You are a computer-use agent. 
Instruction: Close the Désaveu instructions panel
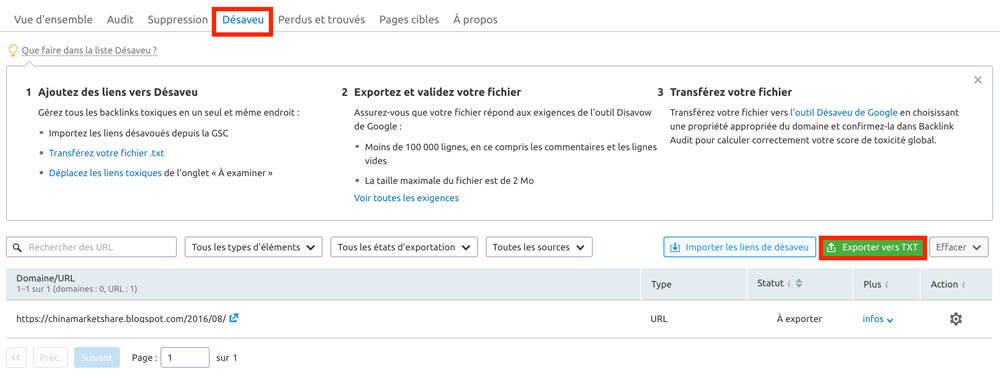point(978,80)
